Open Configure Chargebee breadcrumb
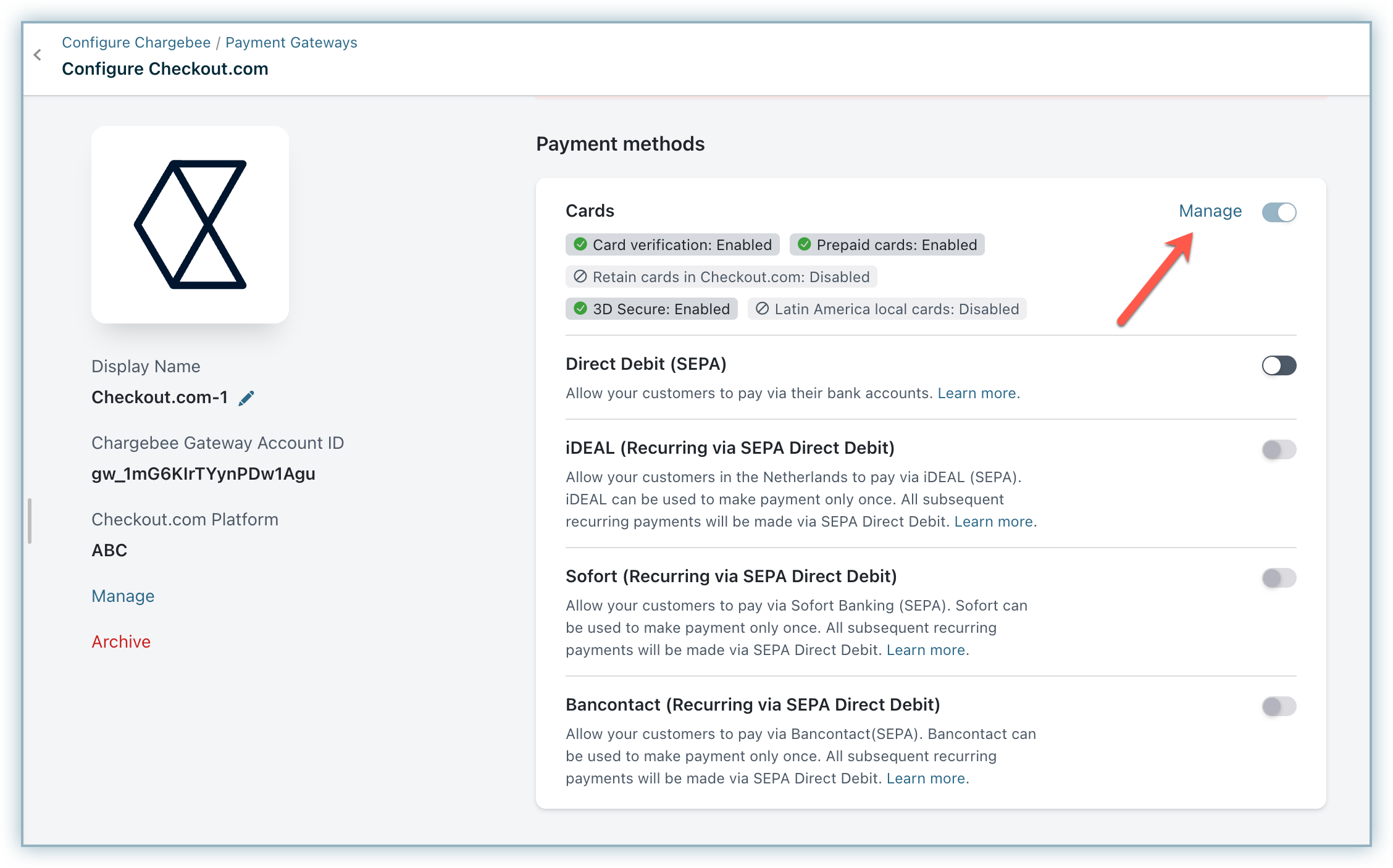This screenshot has width=1393, height=868. tap(136, 43)
